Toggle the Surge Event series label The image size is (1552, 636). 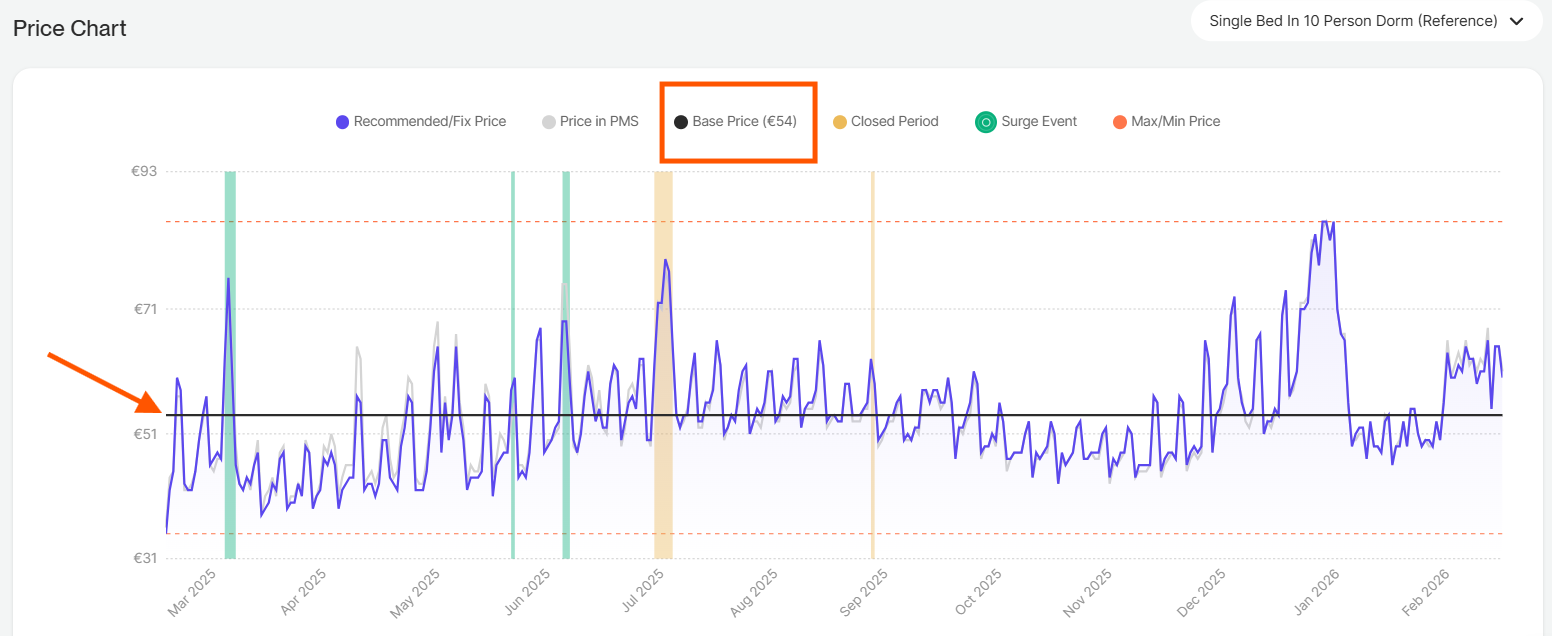[1040, 122]
